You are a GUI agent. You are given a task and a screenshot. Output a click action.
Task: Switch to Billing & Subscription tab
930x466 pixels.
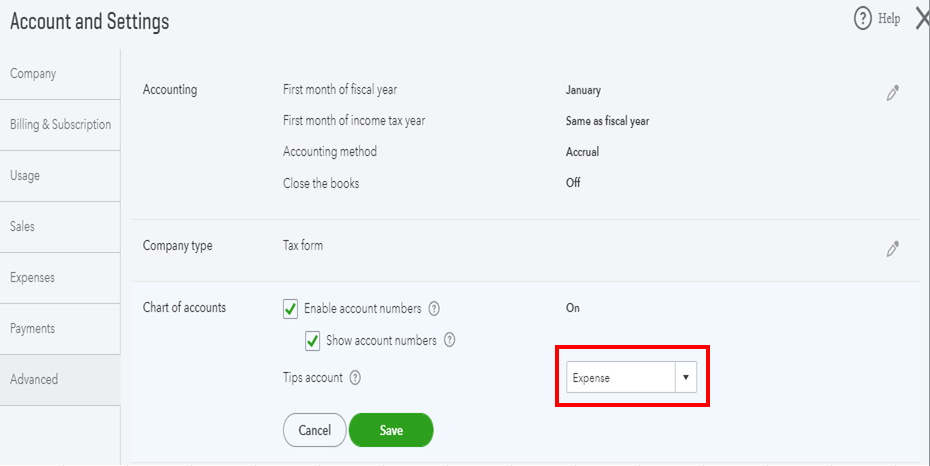tap(60, 125)
